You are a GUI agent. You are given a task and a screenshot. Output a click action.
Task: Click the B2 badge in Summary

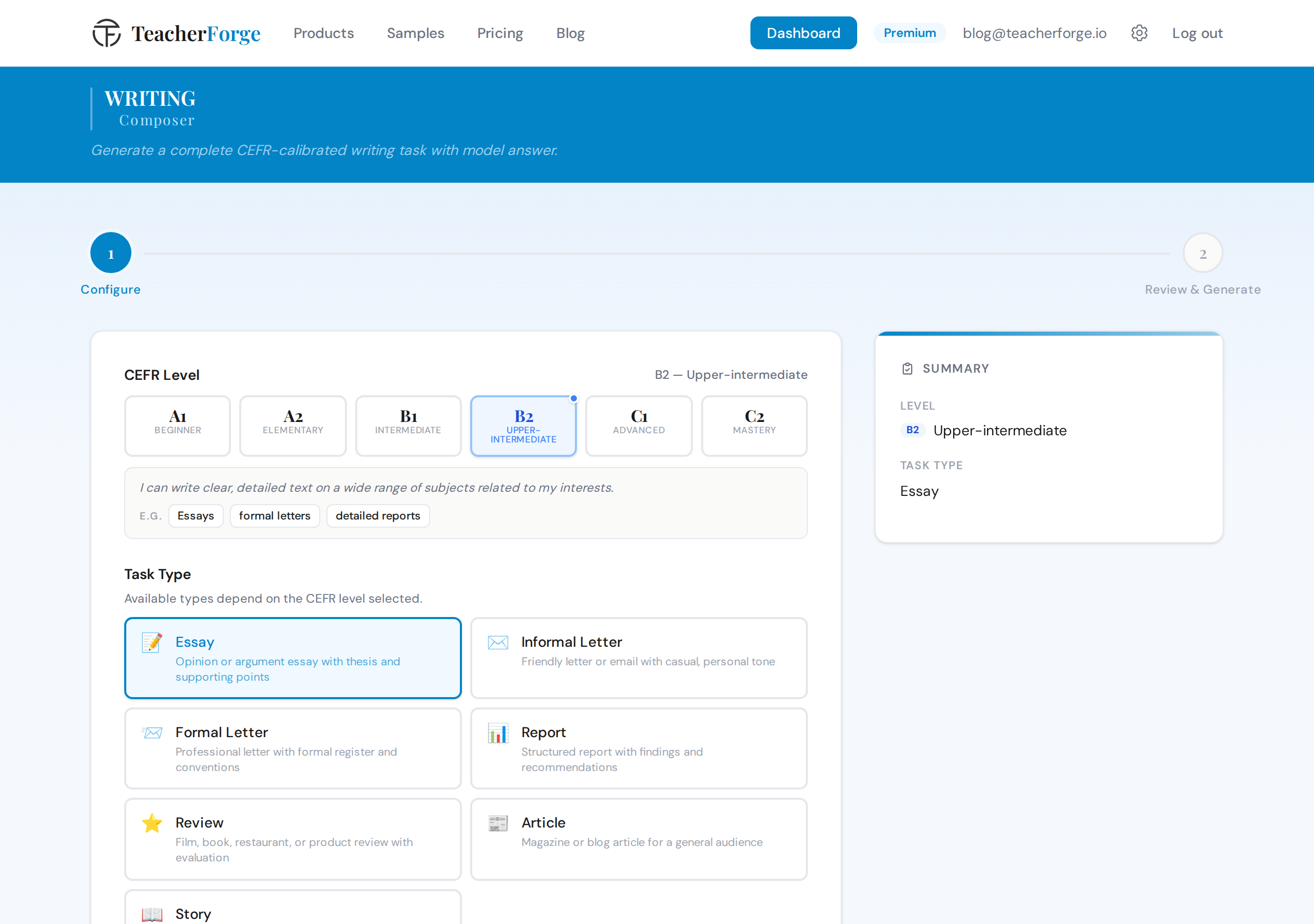pos(912,430)
